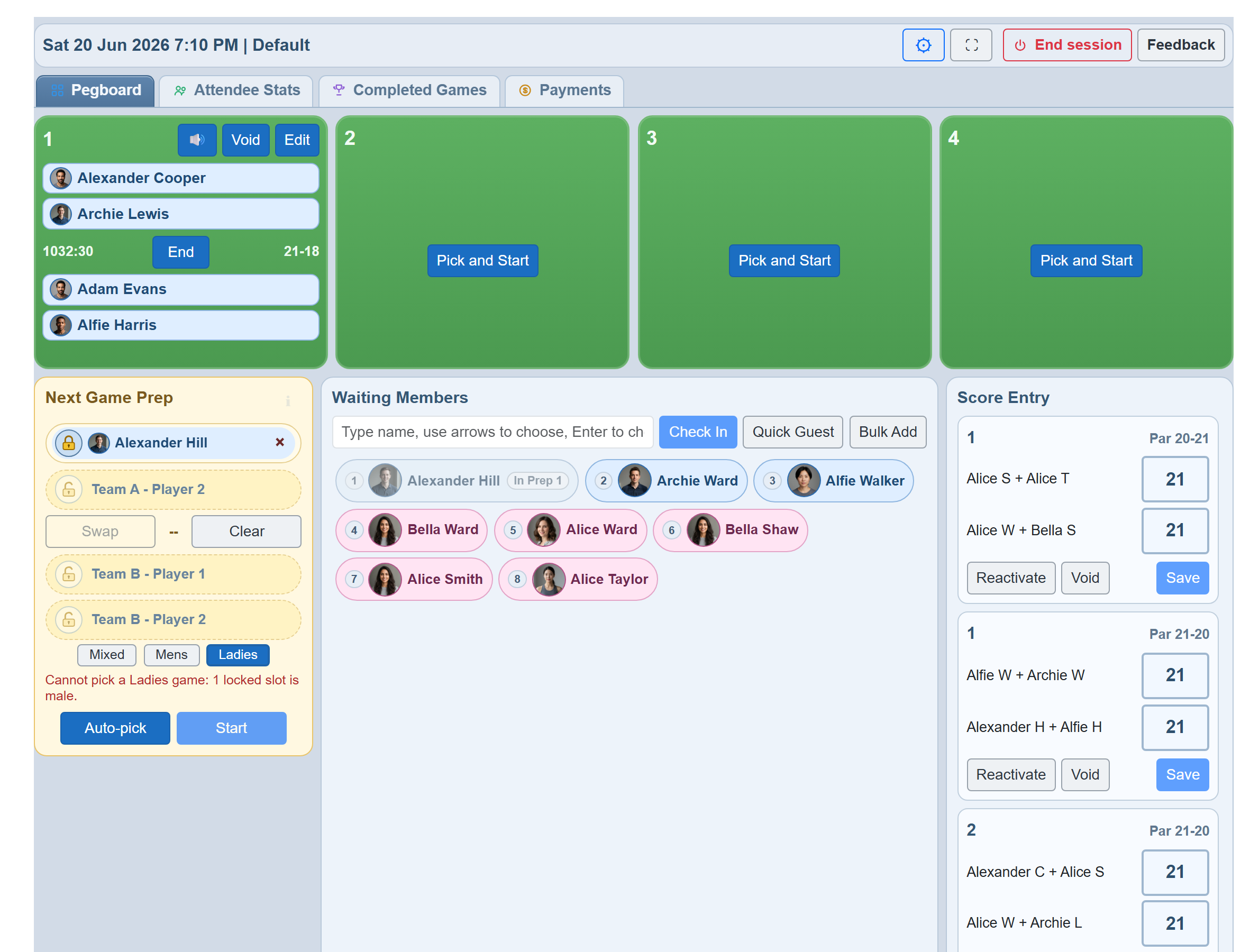Click Alfie Harris on court 1
The width and height of the screenshot is (1259, 952).
(180, 325)
